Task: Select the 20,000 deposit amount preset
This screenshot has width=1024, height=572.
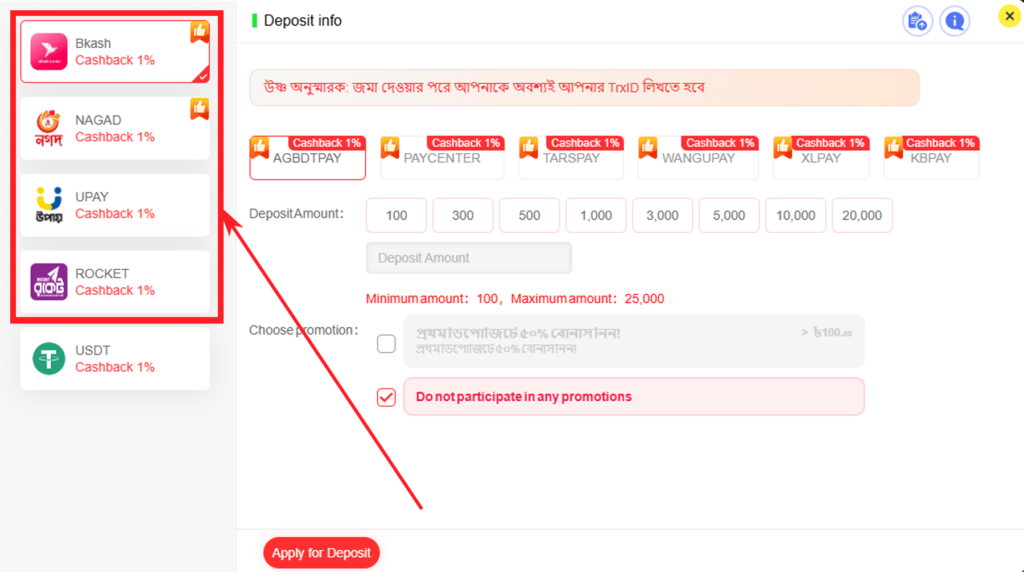Action: coord(862,215)
